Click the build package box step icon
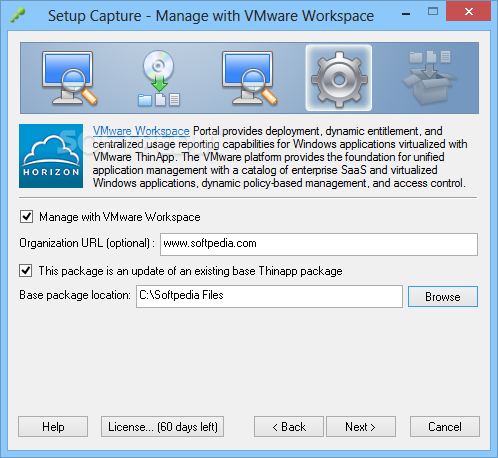Image resolution: width=498 pixels, height=458 pixels. [430, 77]
